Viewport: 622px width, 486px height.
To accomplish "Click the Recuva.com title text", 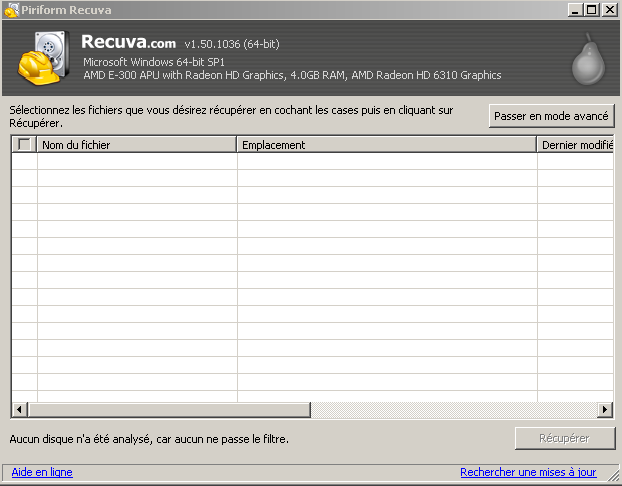I will pos(129,42).
